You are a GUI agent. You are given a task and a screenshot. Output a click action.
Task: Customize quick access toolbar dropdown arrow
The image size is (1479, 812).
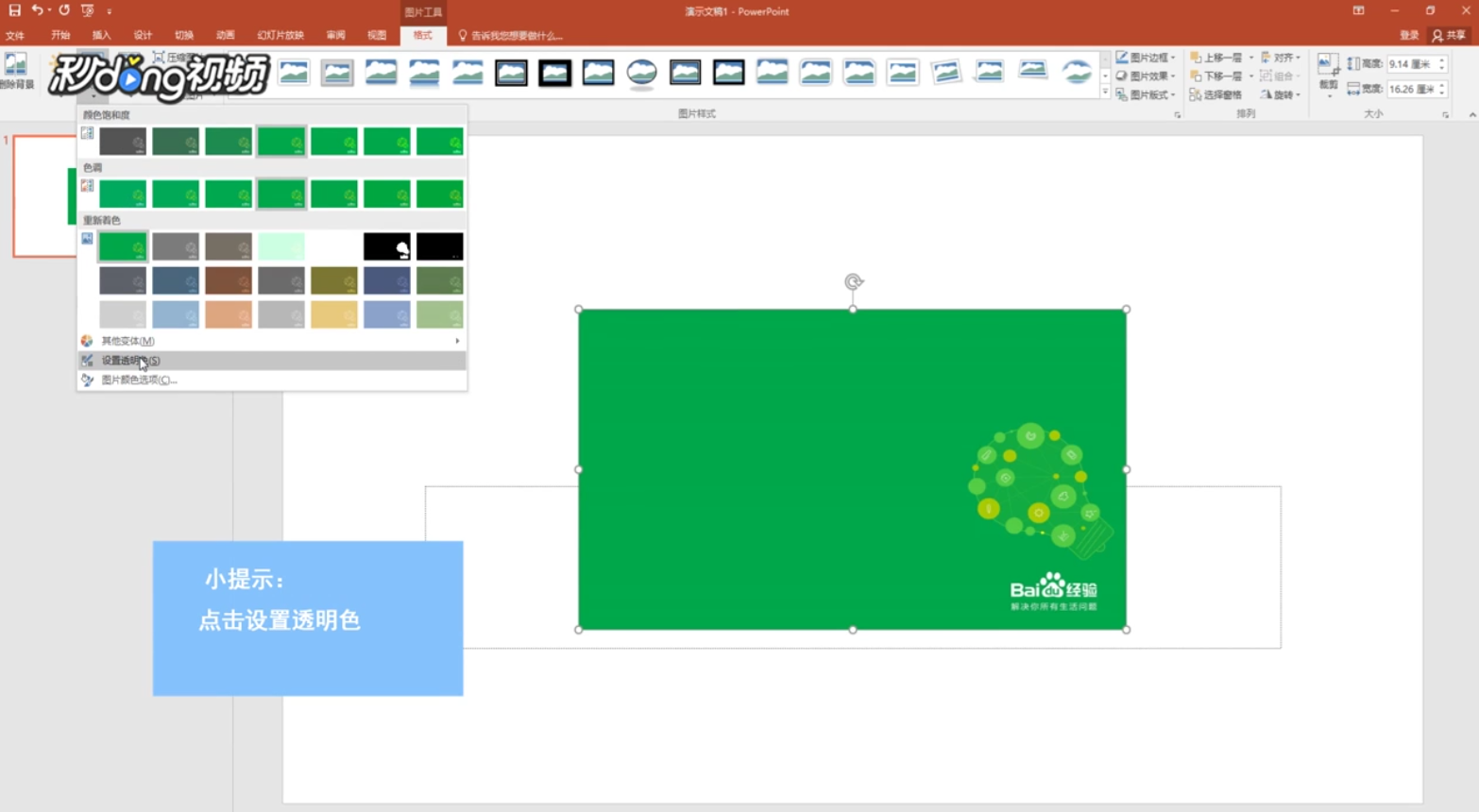point(109,11)
